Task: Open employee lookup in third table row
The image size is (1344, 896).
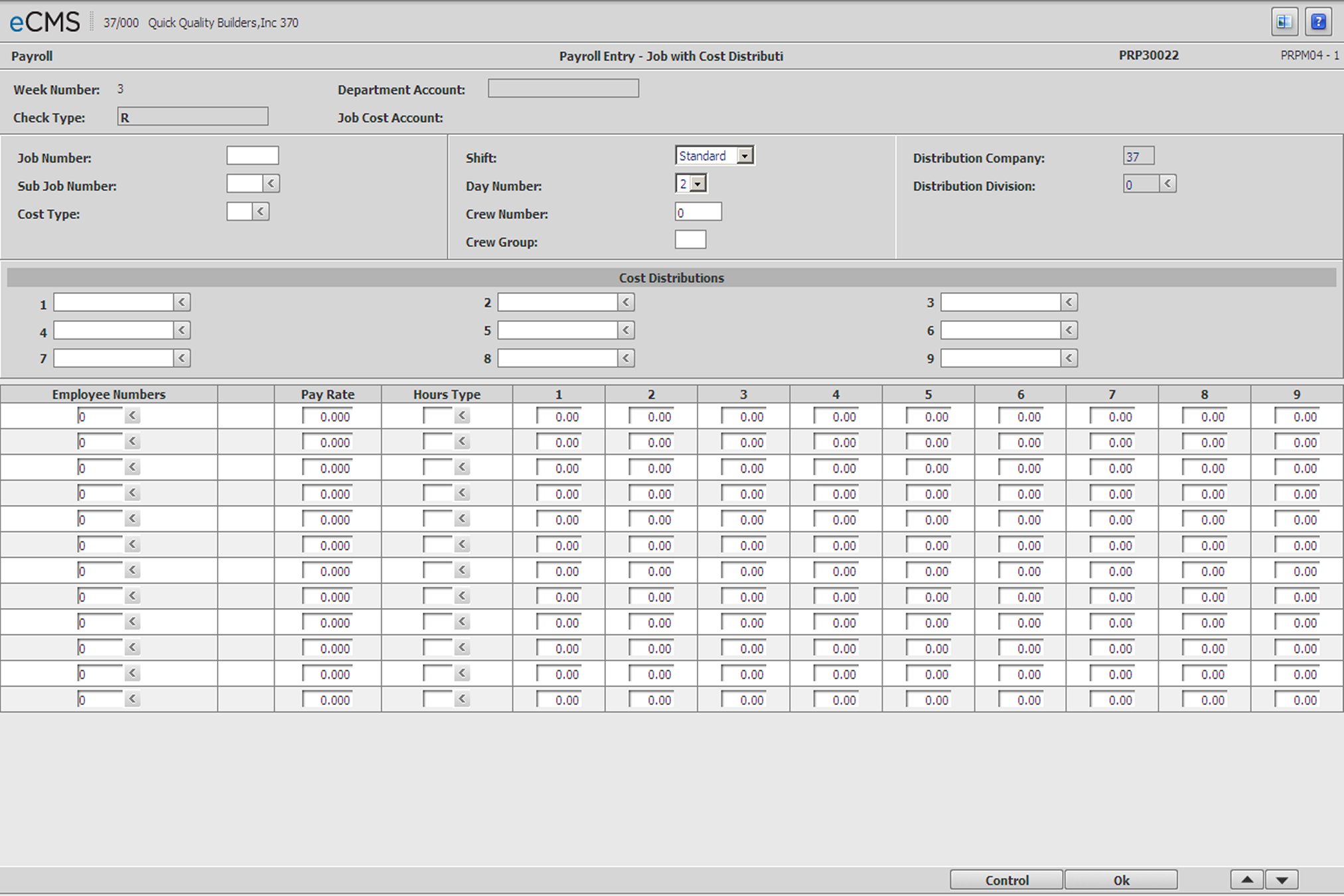Action: [x=132, y=467]
